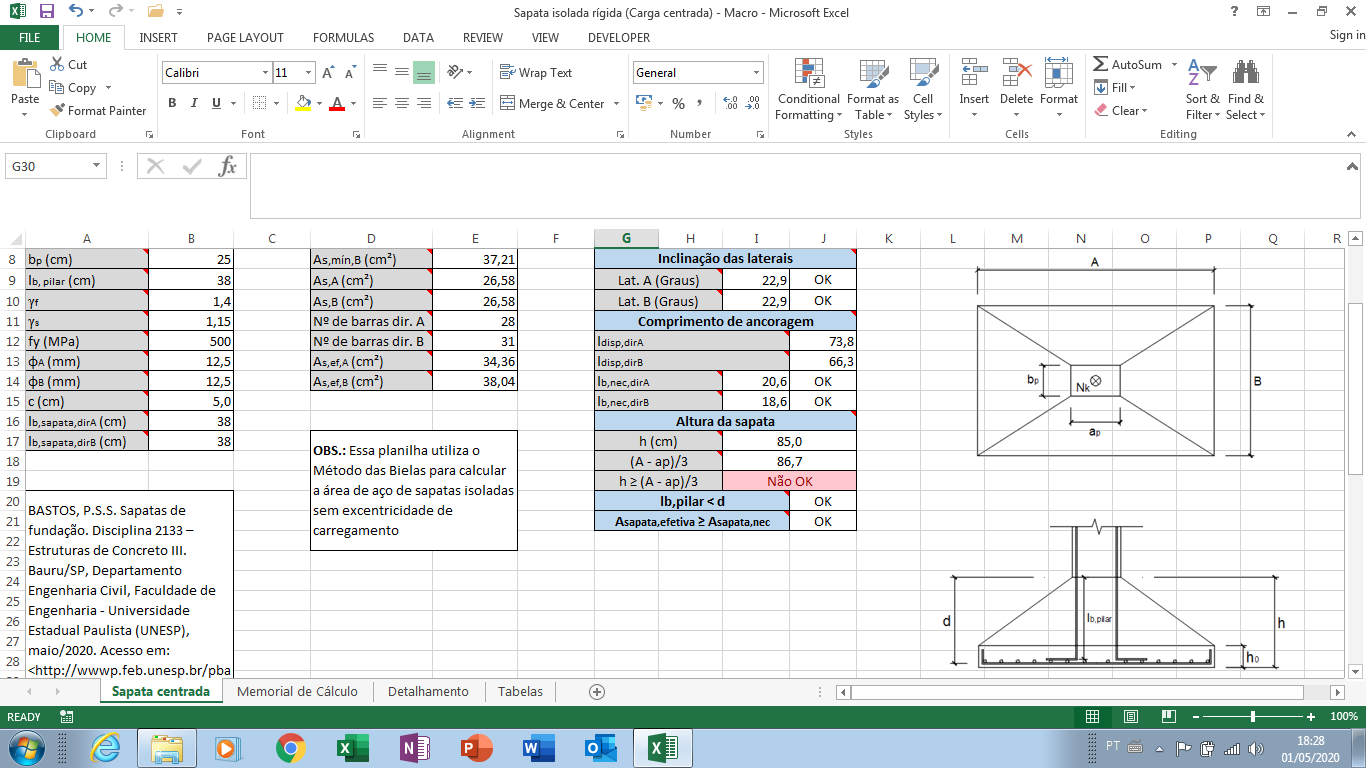
Task: Expand Merge & Center dropdown arrow
Action: pos(616,104)
